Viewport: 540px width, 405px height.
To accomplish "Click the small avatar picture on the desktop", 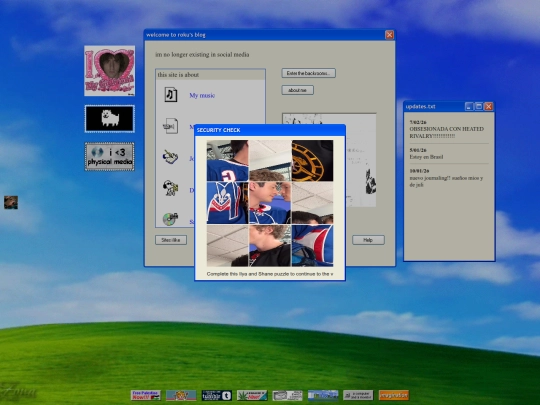I will point(11,202).
